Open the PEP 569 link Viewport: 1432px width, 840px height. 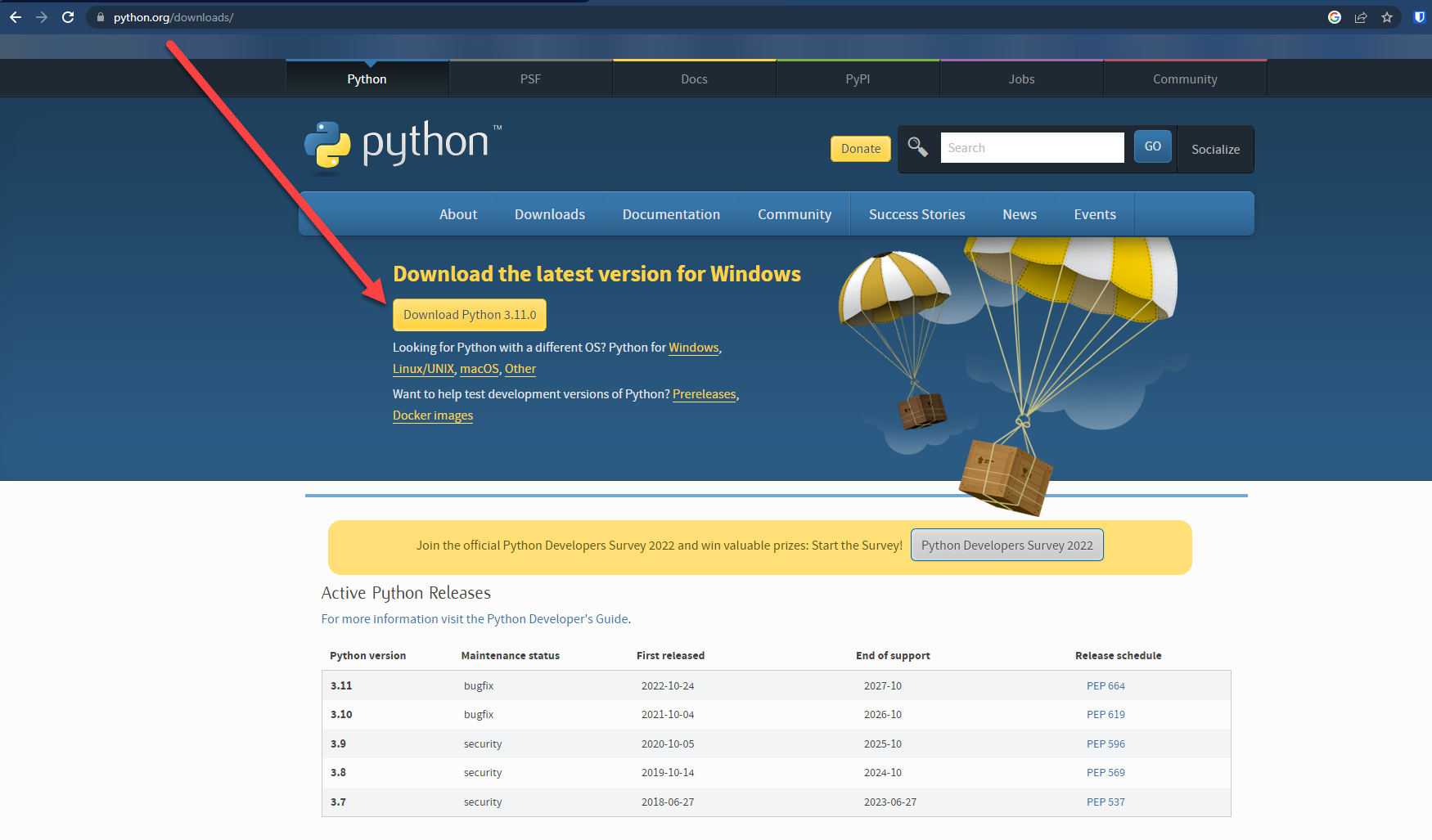pos(1106,773)
